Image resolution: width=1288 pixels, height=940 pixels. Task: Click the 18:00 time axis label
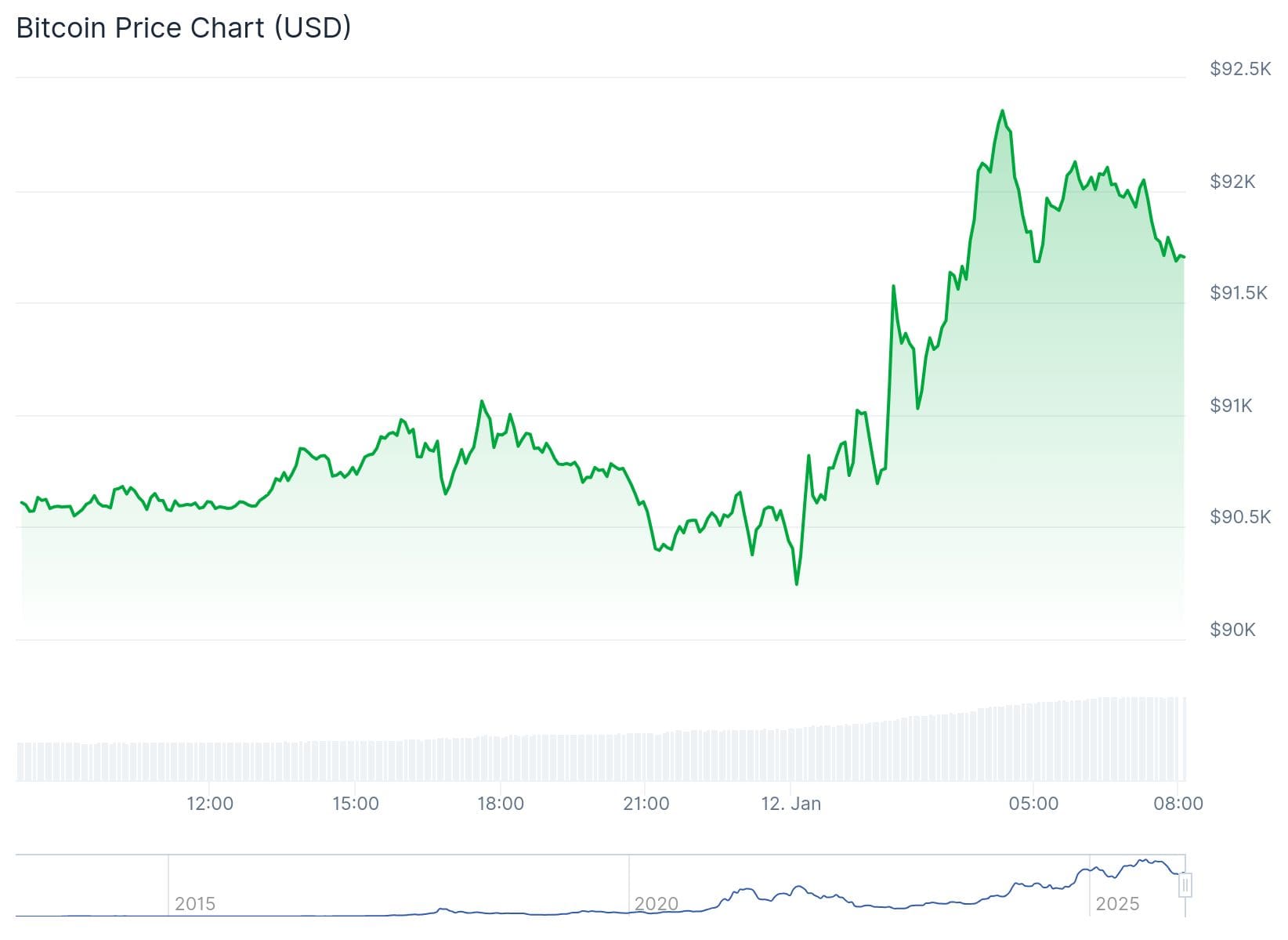click(x=501, y=804)
